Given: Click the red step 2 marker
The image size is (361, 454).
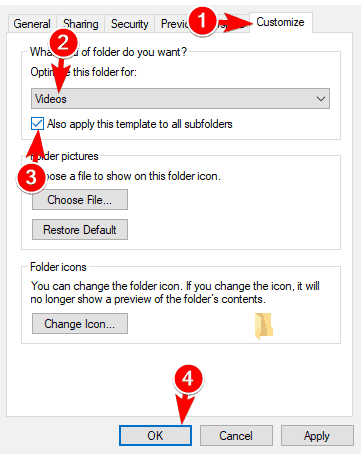Looking at the screenshot, I should 63,43.
